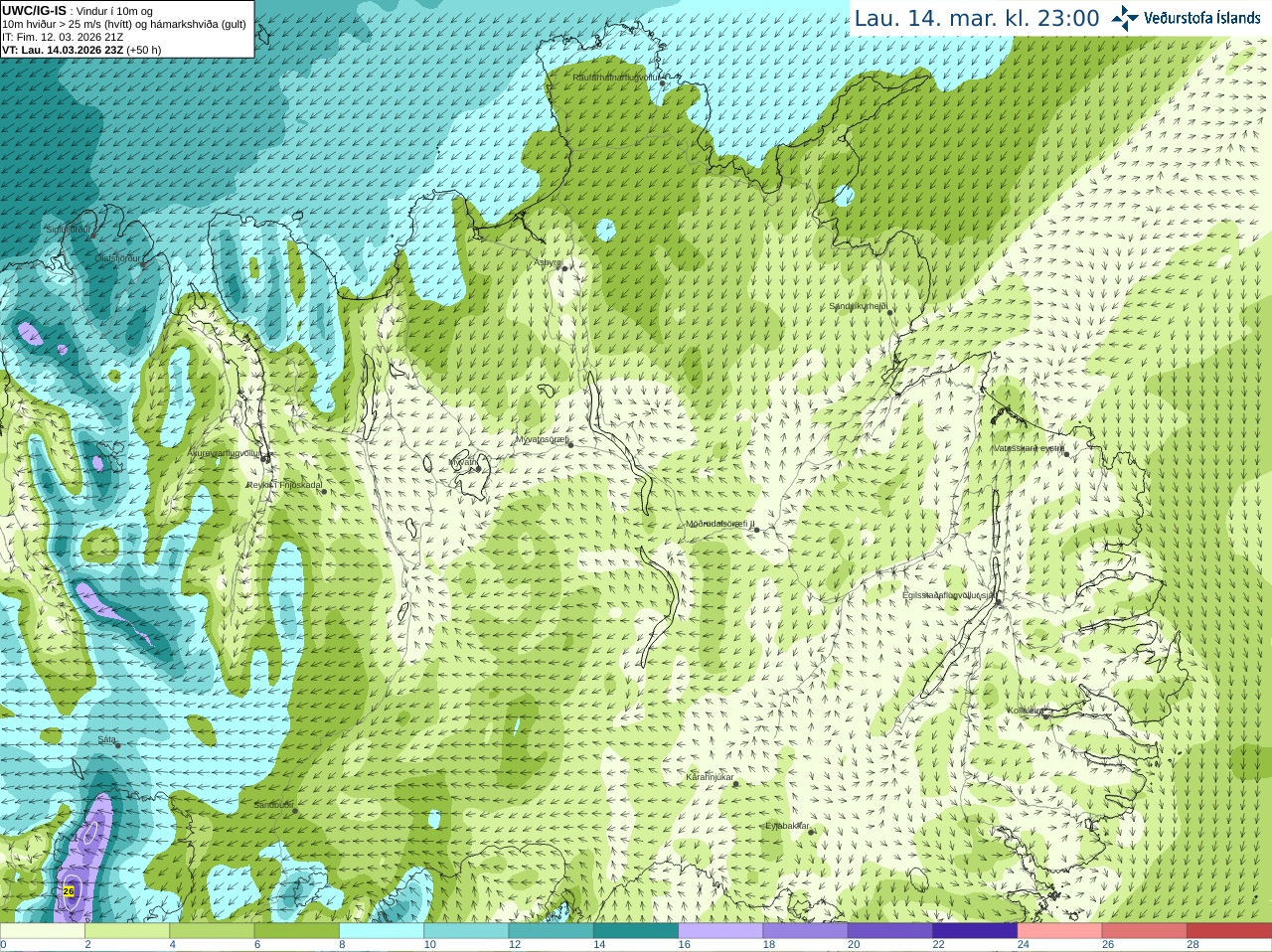This screenshot has height=952, width=1272.
Task: Click the forecast time 'Lau. 14. mar. kl. 23:00'
Action: (x=977, y=19)
